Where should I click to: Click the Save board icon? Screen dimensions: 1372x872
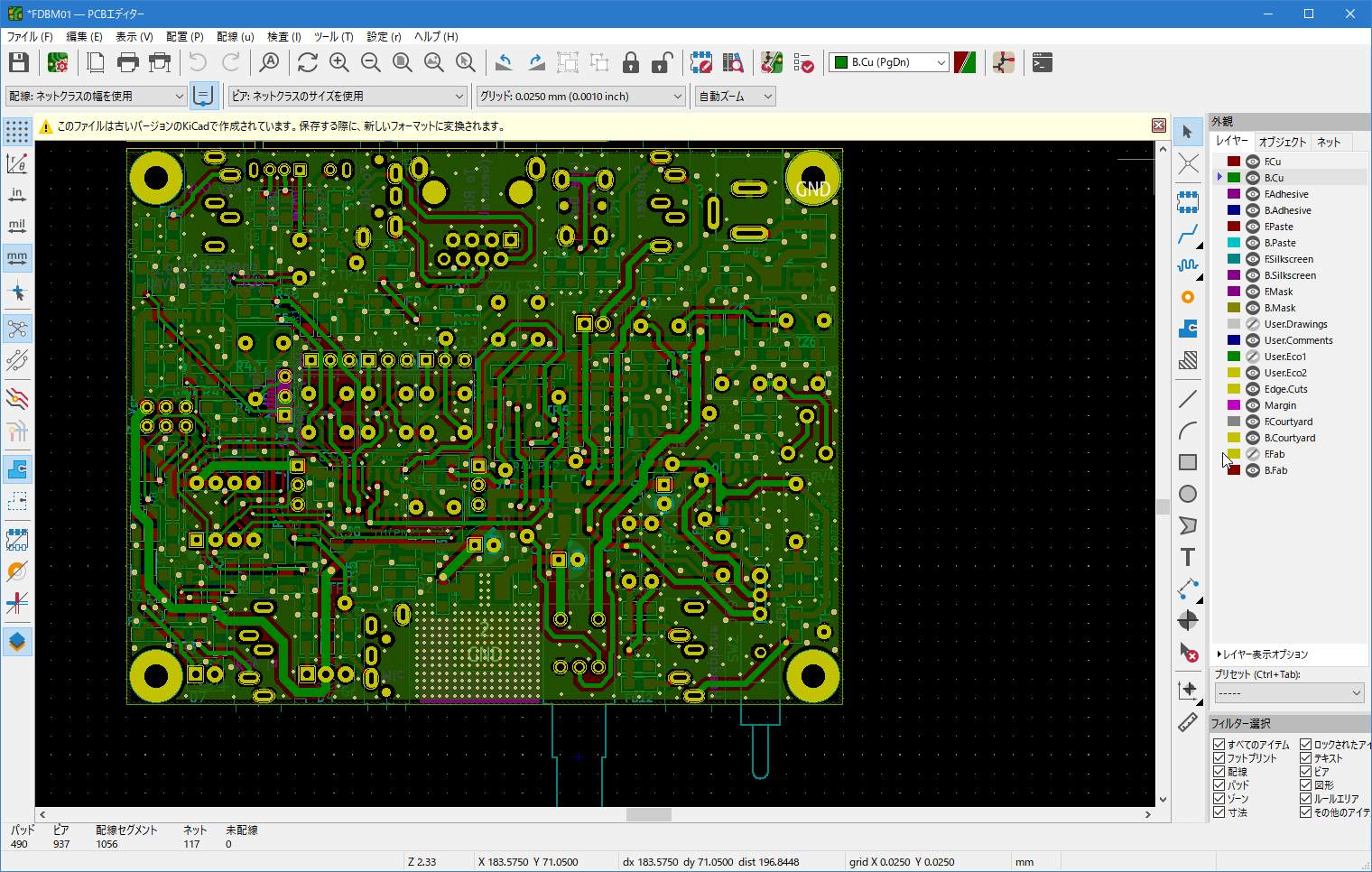click(x=19, y=62)
